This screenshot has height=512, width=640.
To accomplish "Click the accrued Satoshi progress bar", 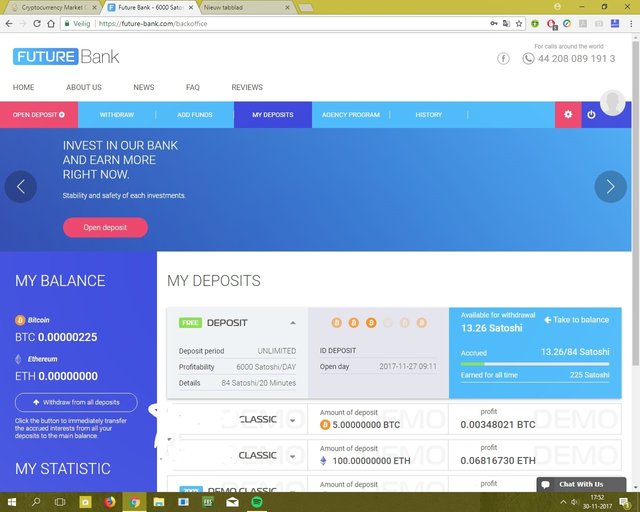I will [x=535, y=364].
